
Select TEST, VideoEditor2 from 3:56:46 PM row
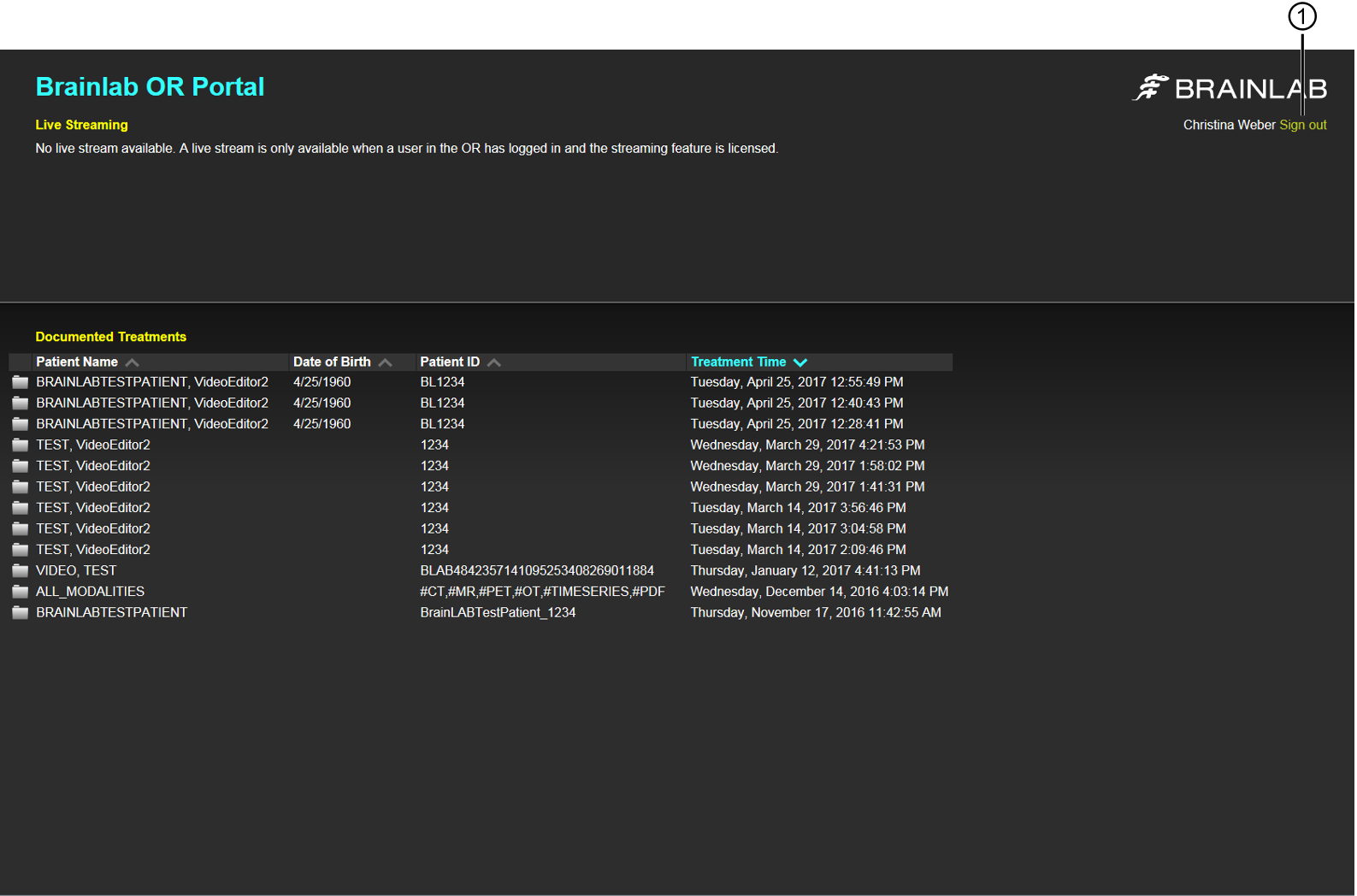pyautogui.click(x=93, y=508)
